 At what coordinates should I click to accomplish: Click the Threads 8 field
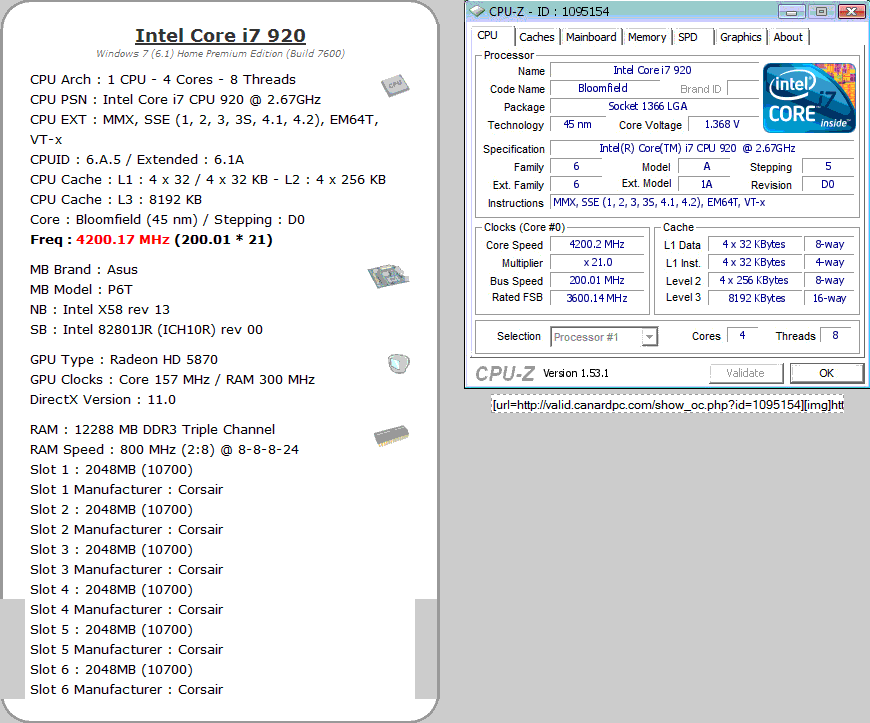(836, 335)
